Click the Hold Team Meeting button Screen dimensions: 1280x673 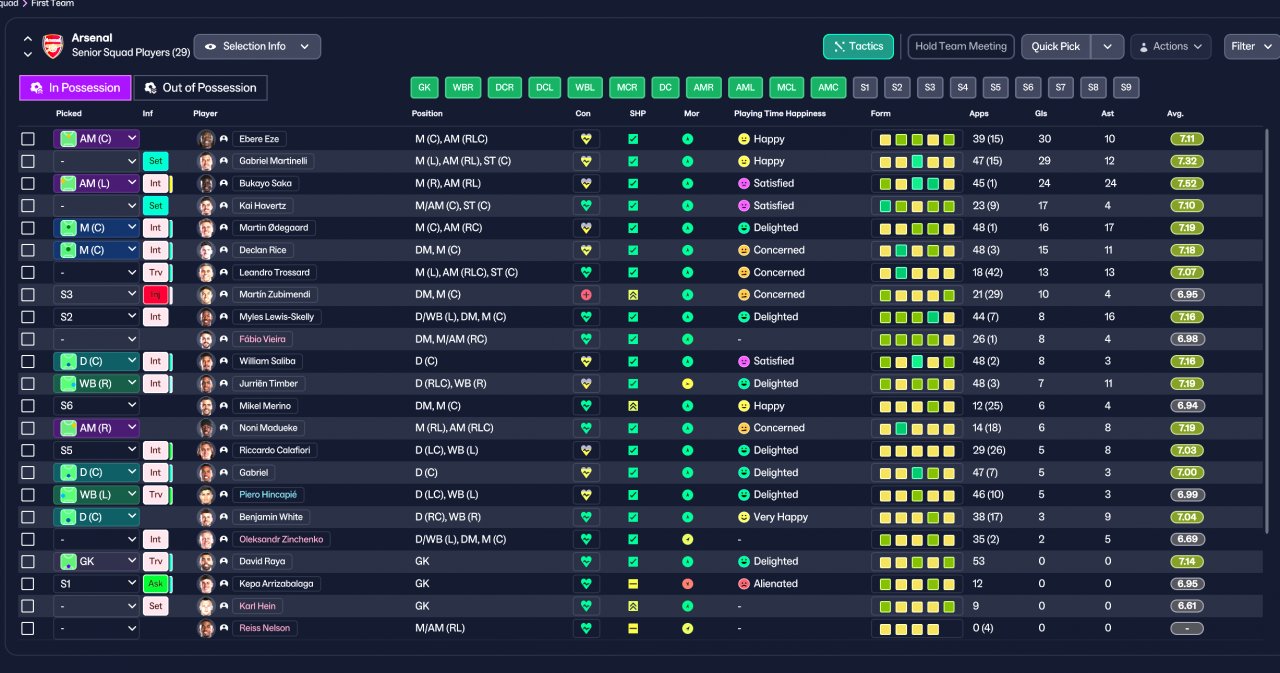click(x=961, y=46)
